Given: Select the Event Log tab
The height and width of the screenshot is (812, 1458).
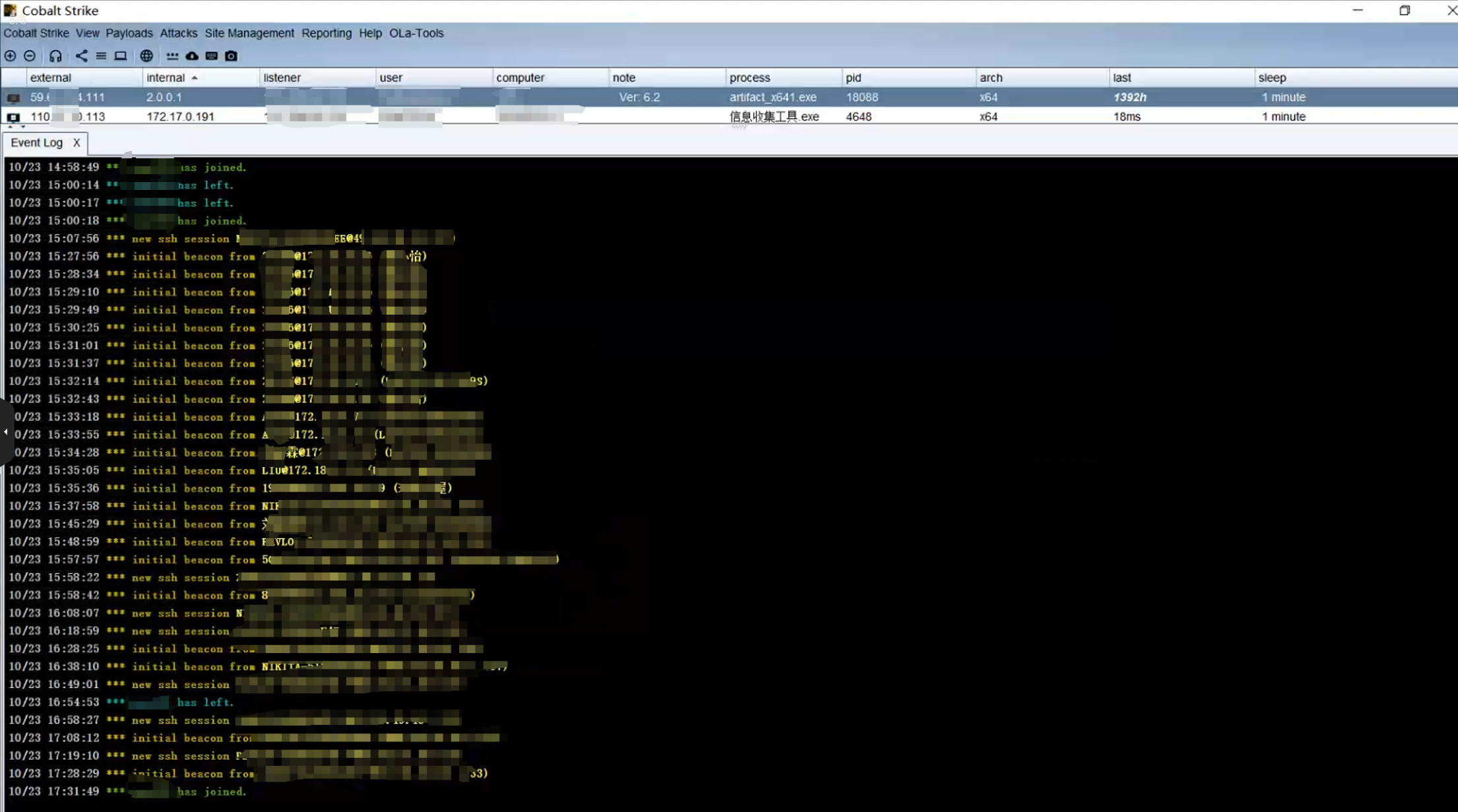Looking at the screenshot, I should 36,142.
